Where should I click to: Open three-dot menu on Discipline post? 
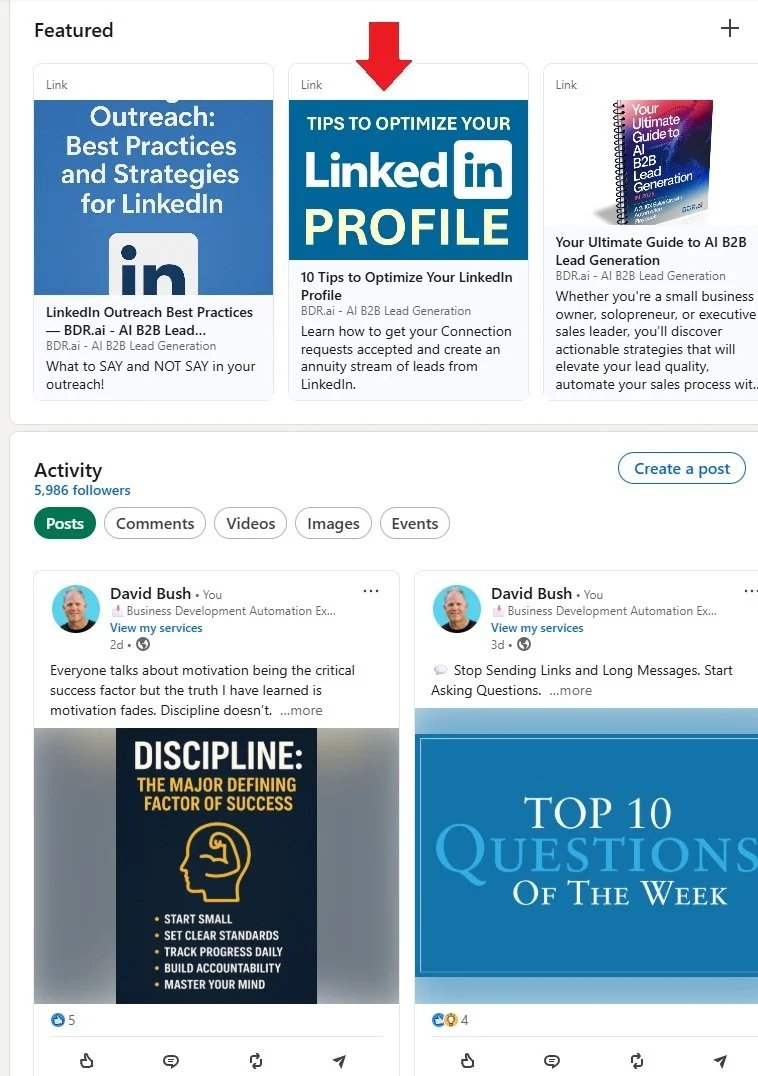pos(371,591)
